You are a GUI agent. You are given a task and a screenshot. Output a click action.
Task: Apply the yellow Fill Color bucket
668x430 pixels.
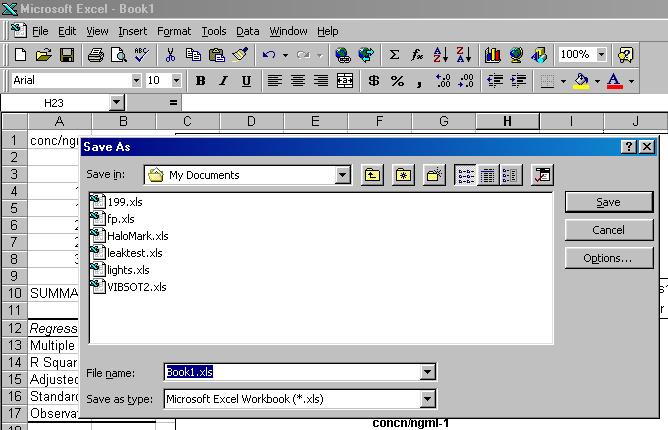582,81
